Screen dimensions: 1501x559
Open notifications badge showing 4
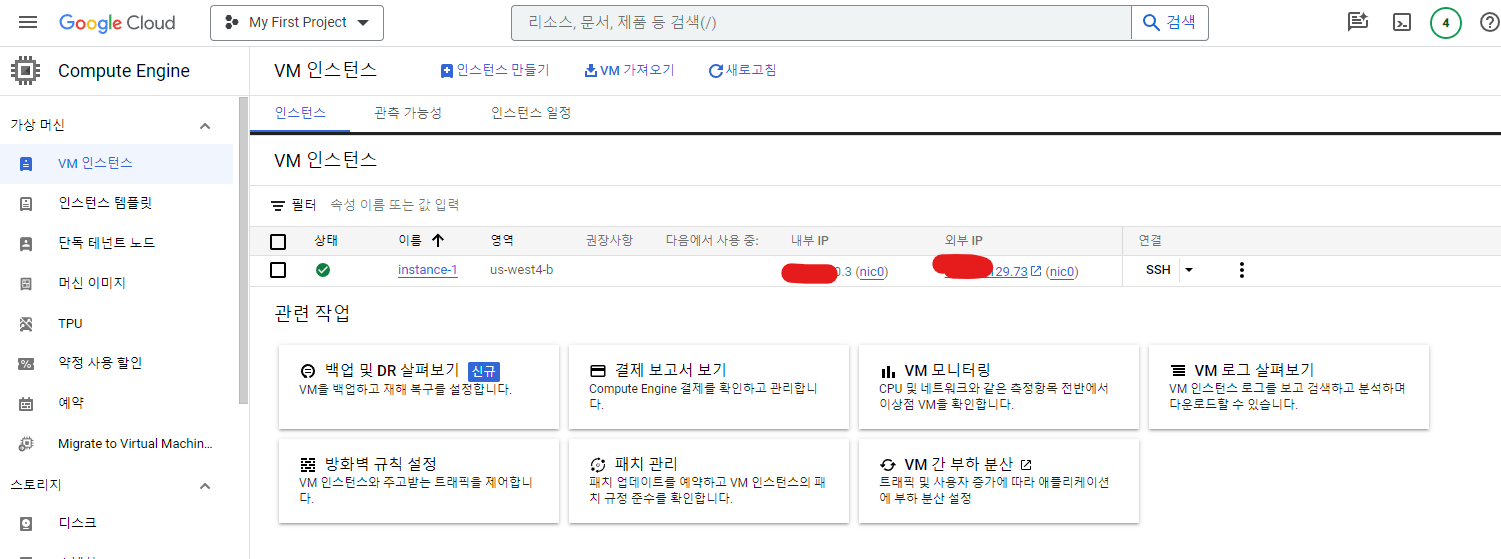[x=1445, y=22]
